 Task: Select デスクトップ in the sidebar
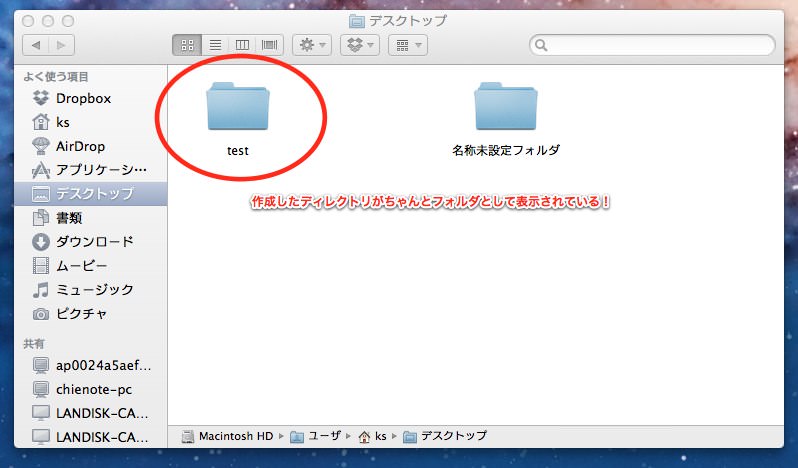91,193
